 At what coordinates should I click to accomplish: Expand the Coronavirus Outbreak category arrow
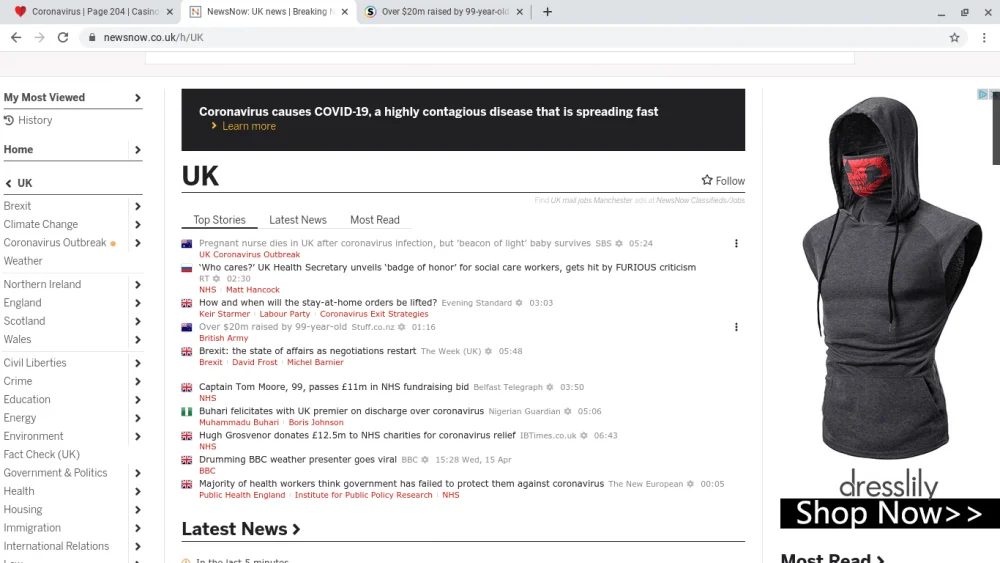click(138, 243)
